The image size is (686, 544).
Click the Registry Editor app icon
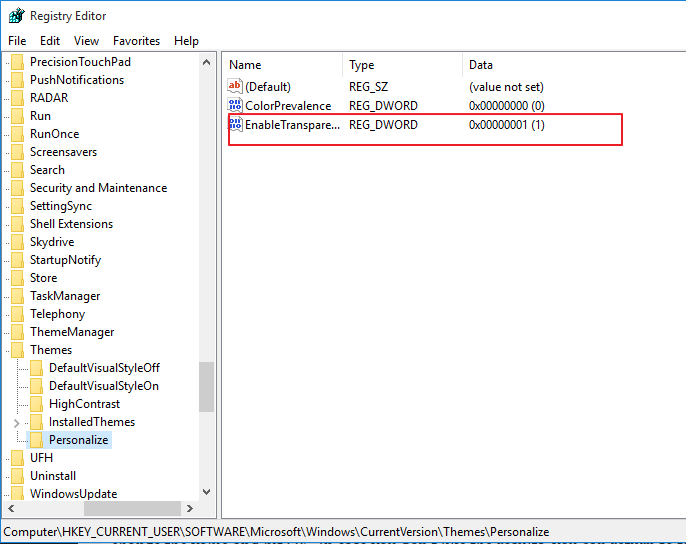tap(17, 16)
